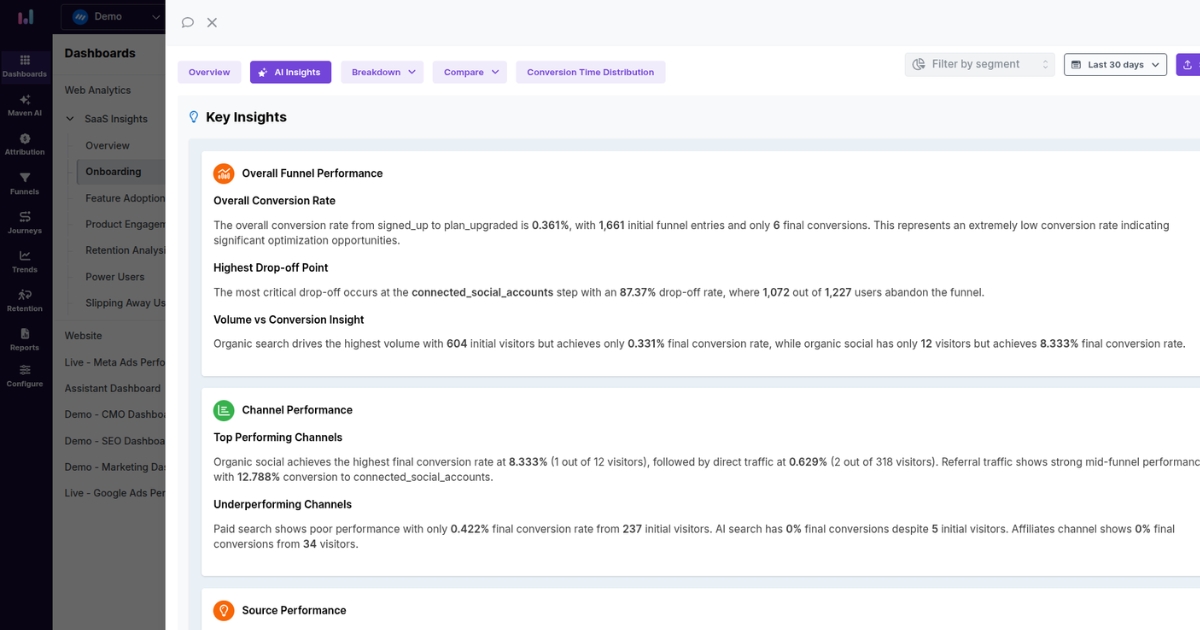
Task: Open the Trends section
Action: (x=25, y=261)
